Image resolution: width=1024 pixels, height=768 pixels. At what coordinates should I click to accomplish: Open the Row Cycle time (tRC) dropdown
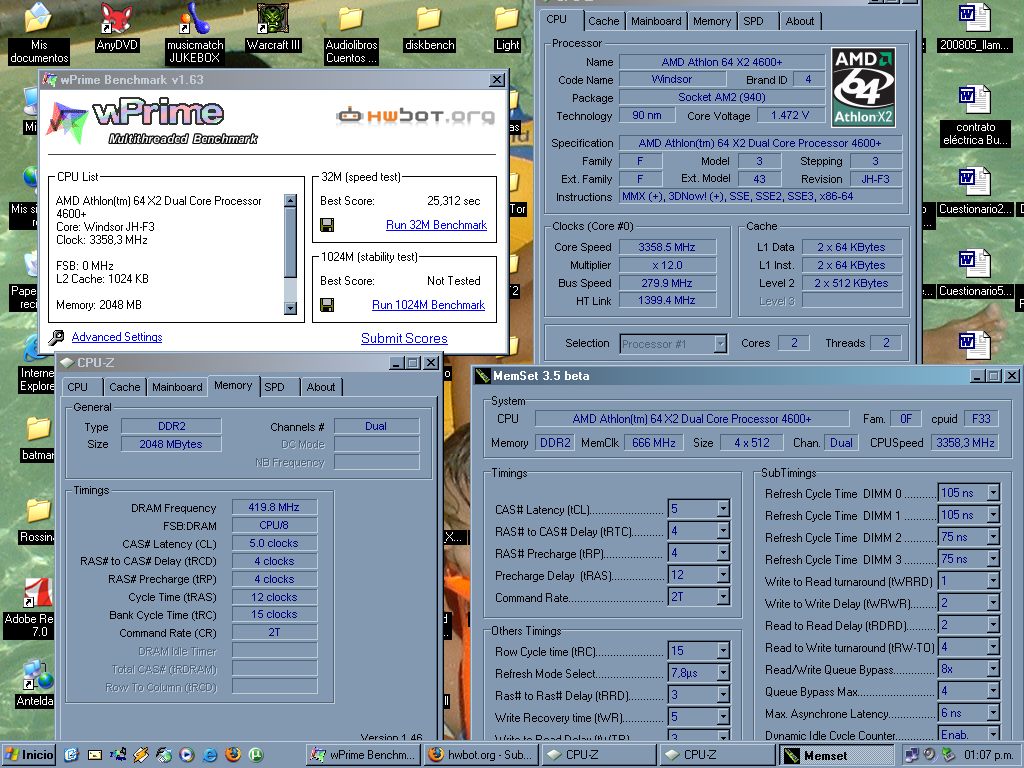point(723,651)
